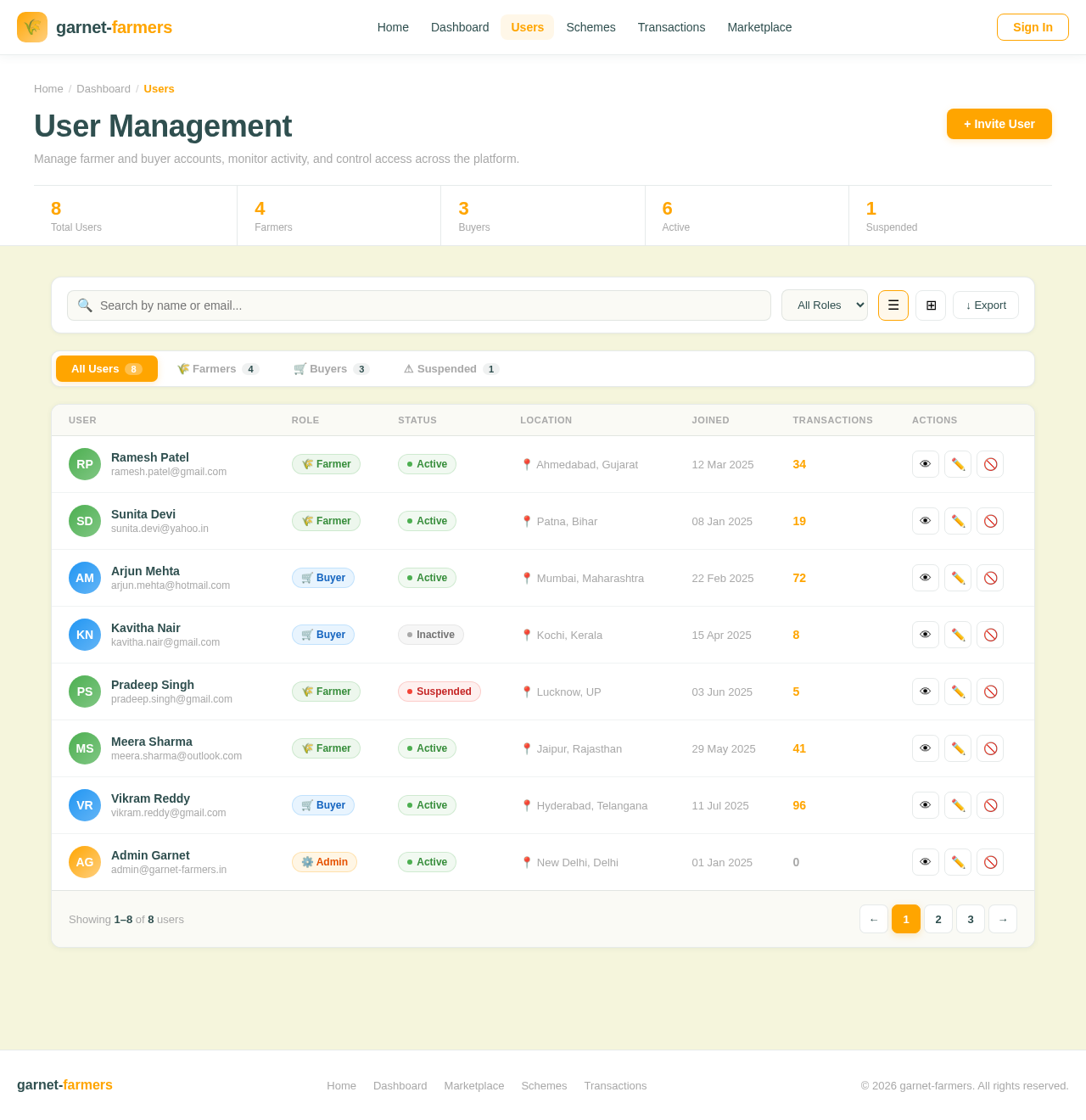Go to pagination page 2

(938, 919)
